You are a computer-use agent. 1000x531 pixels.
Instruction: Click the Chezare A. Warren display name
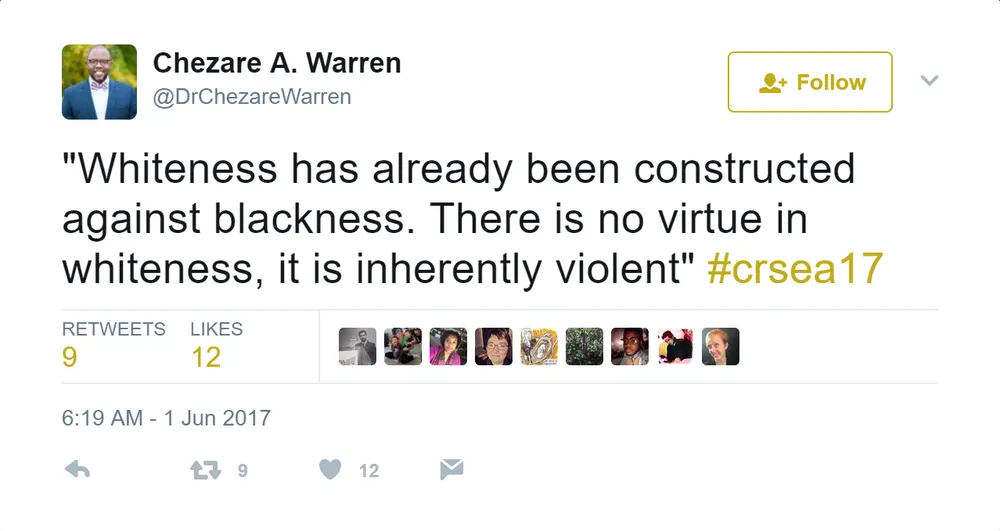(277, 63)
